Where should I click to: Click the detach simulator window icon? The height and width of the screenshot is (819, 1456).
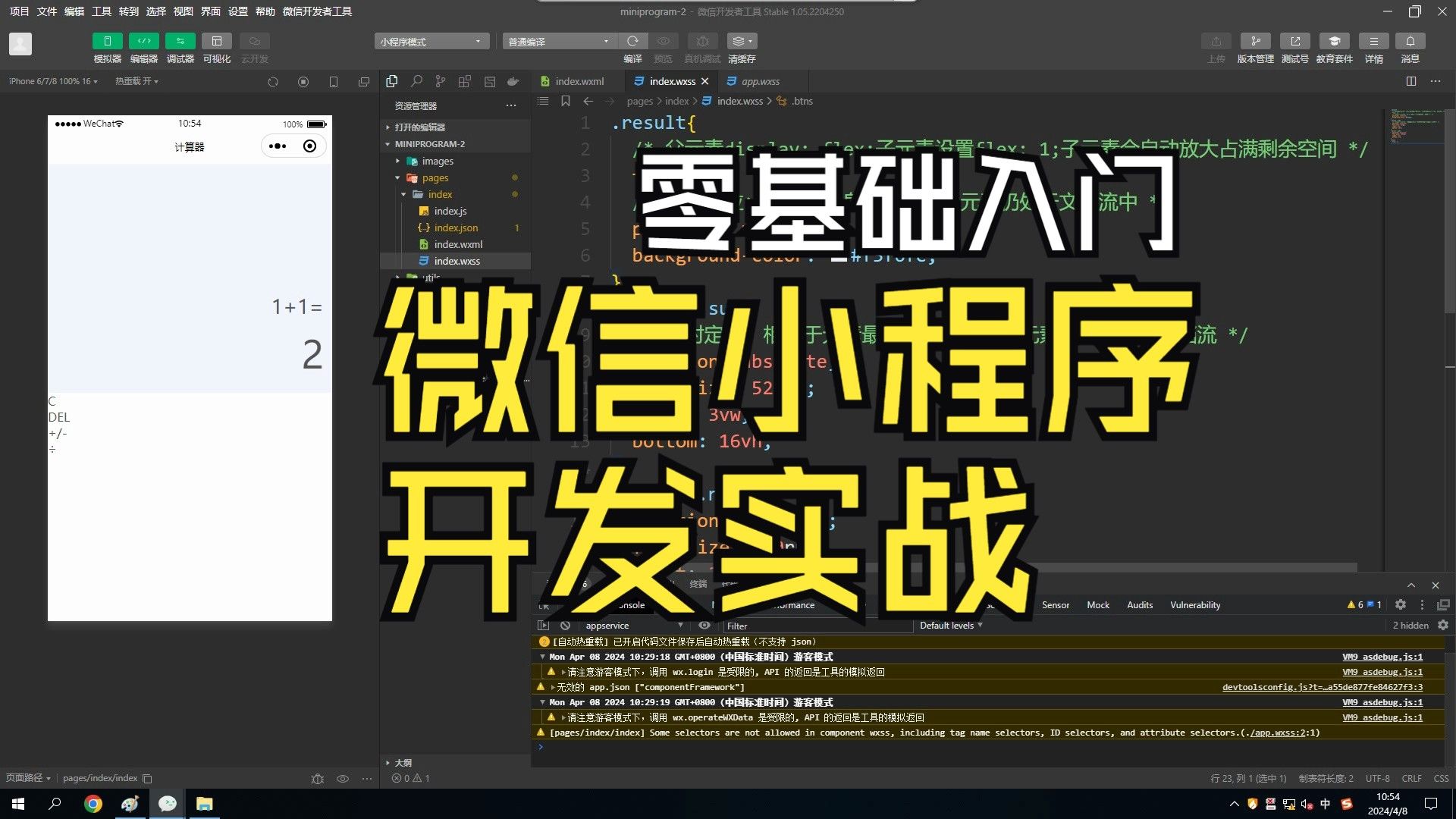pos(364,82)
